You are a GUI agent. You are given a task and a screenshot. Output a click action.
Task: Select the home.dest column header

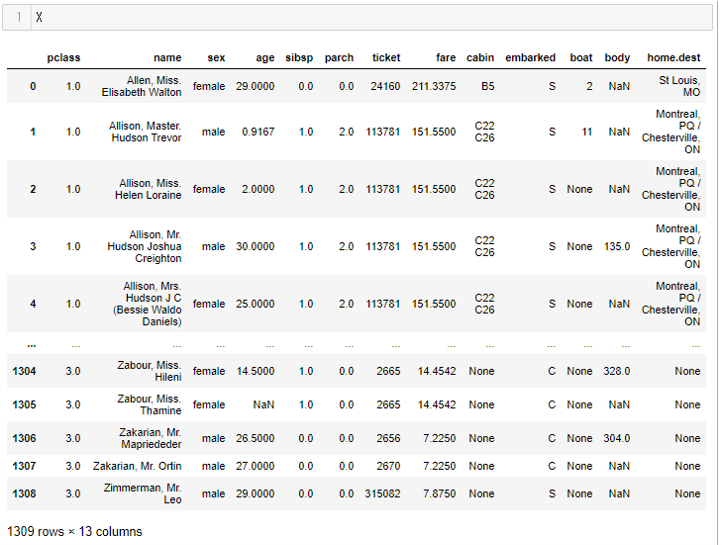(x=673, y=58)
